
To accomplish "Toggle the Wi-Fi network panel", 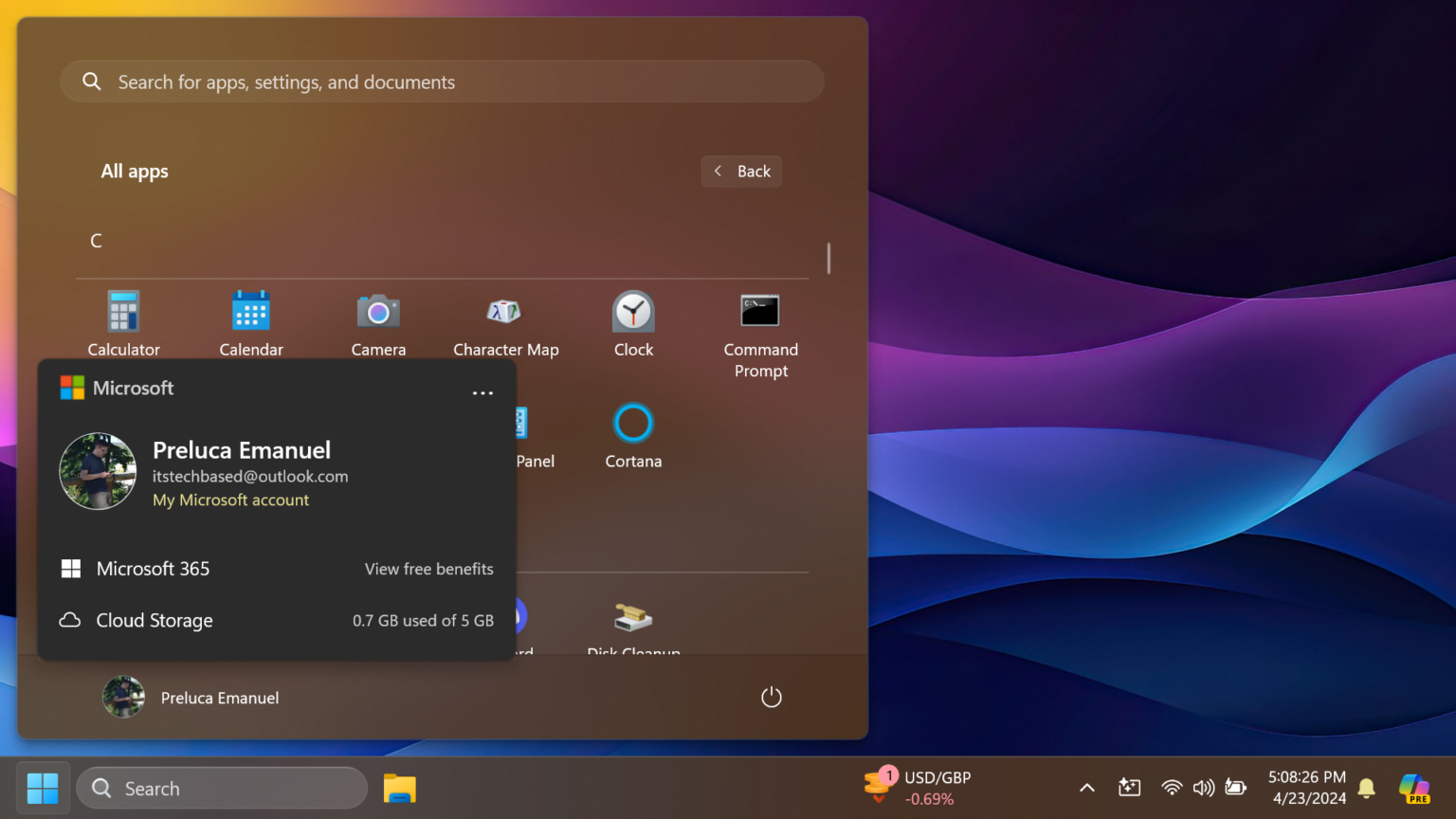I will [x=1172, y=787].
